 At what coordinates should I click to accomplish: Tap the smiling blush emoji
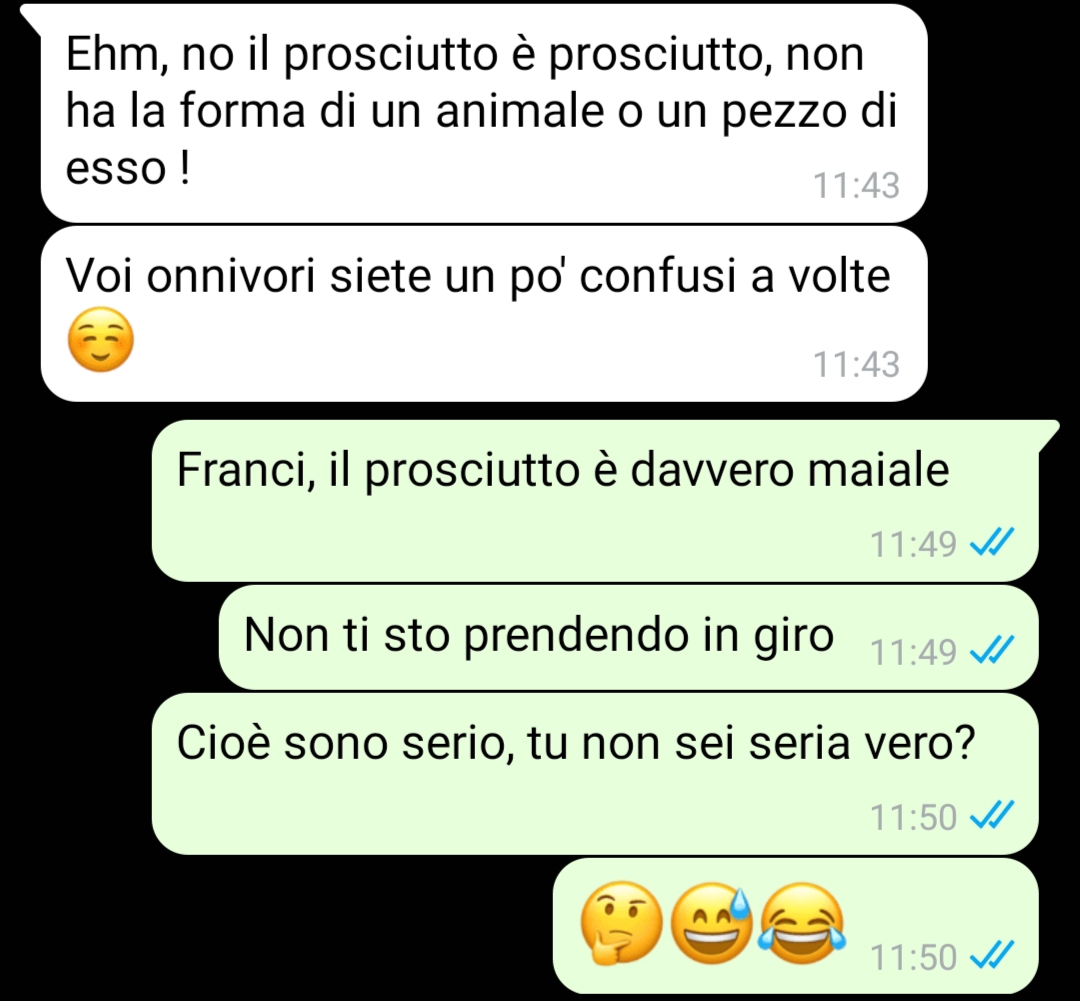[101, 340]
